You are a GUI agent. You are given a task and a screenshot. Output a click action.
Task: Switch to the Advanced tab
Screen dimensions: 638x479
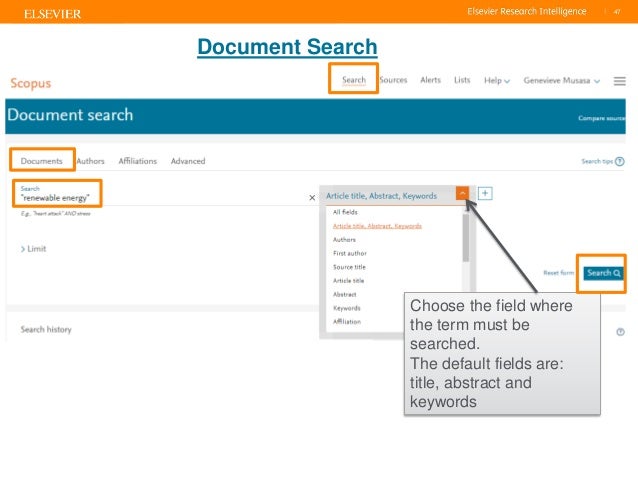pos(188,161)
